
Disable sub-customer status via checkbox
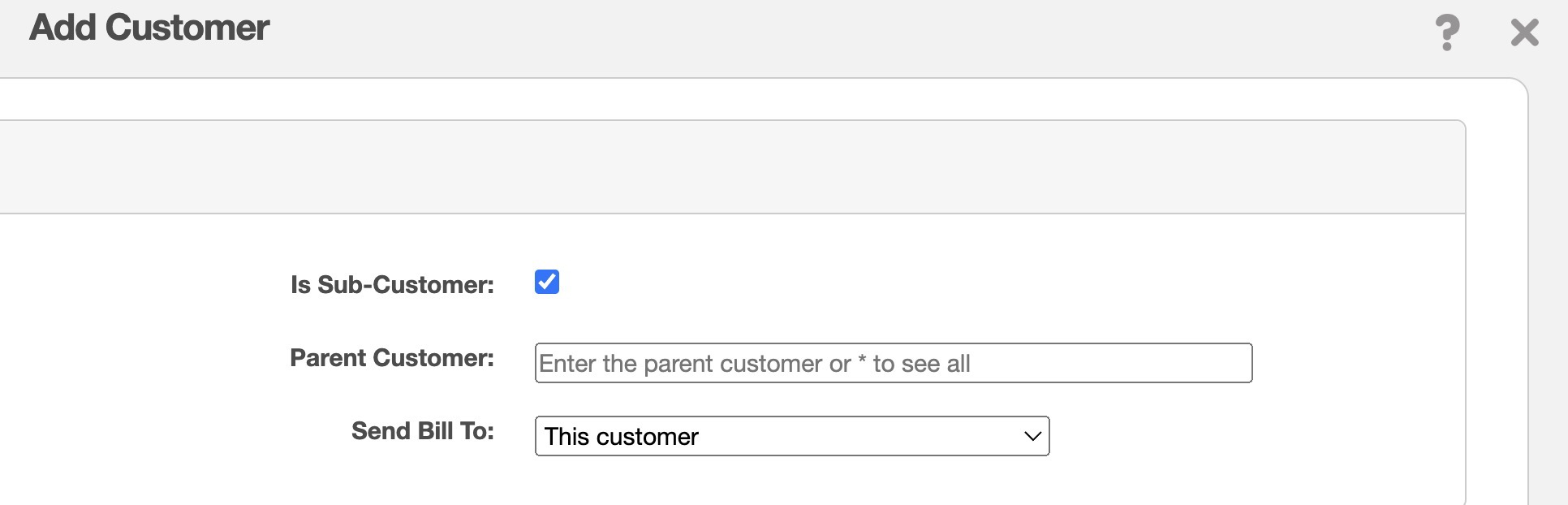click(x=547, y=282)
